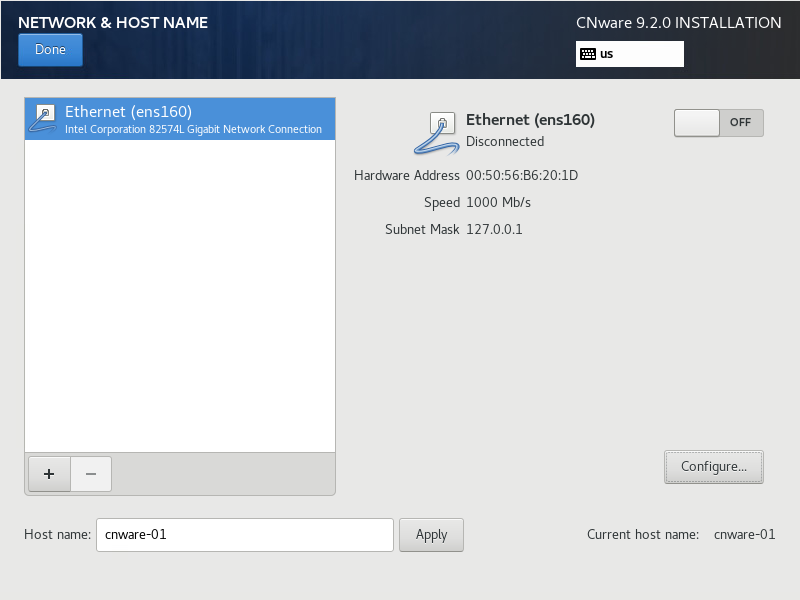Screen dimensions: 800x600
Task: Click the Disconnected status text
Action: coord(505,142)
